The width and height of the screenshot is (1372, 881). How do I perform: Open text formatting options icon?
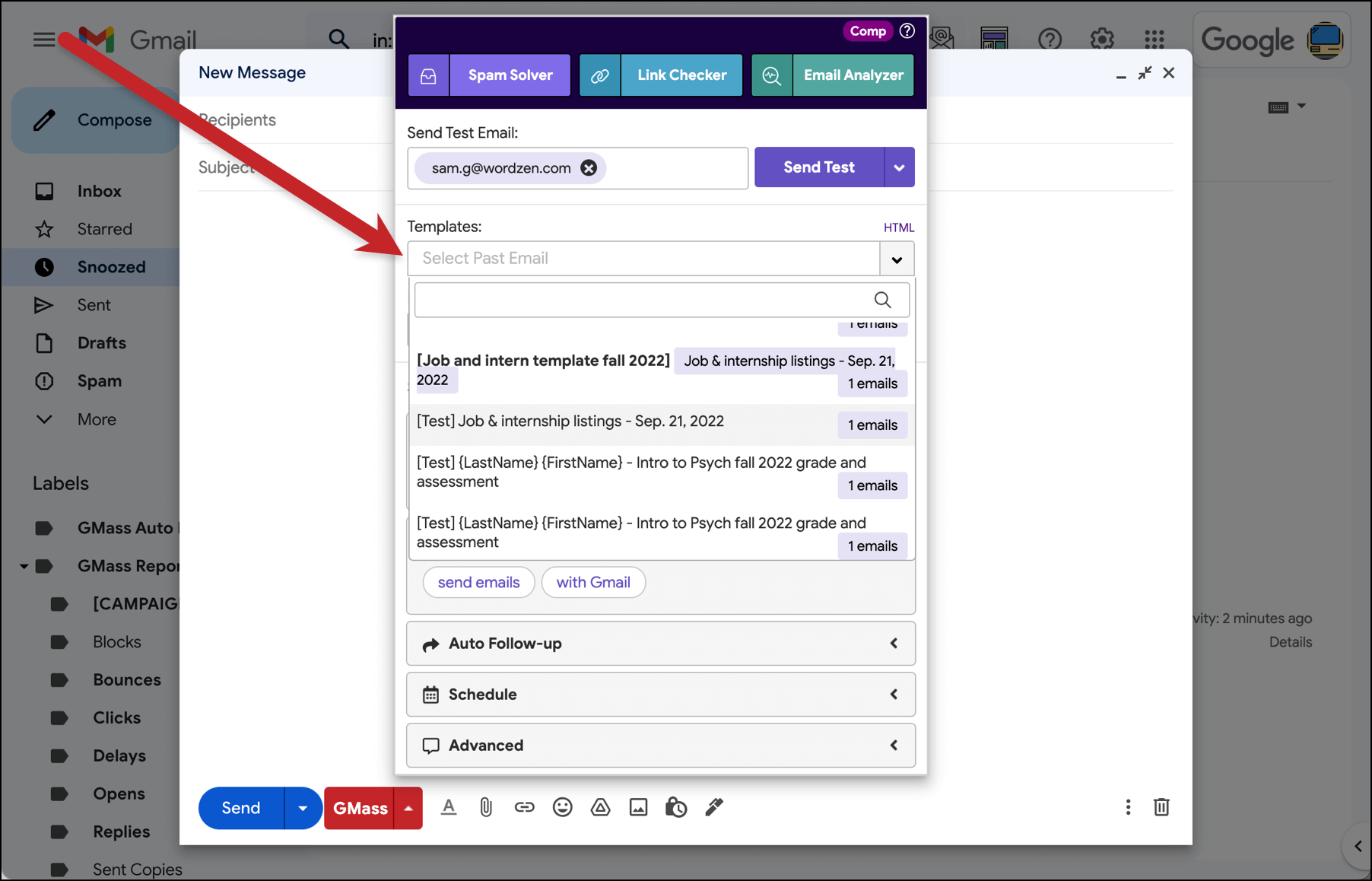(x=449, y=807)
